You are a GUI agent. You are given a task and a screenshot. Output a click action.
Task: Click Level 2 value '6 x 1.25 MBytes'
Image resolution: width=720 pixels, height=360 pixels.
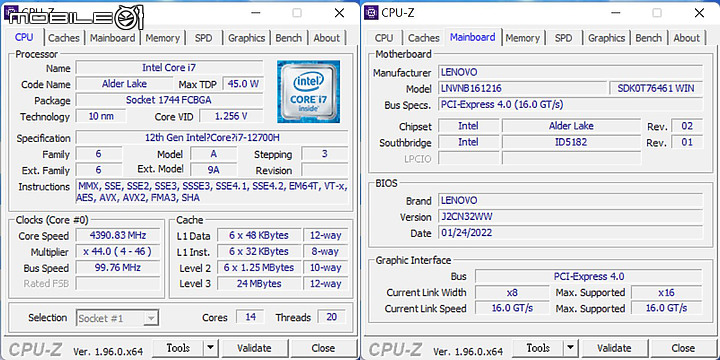[259, 268]
